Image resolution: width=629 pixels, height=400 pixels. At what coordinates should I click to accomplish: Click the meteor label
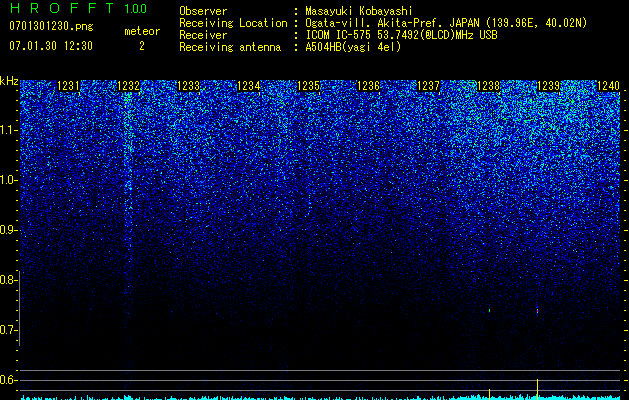142,31
